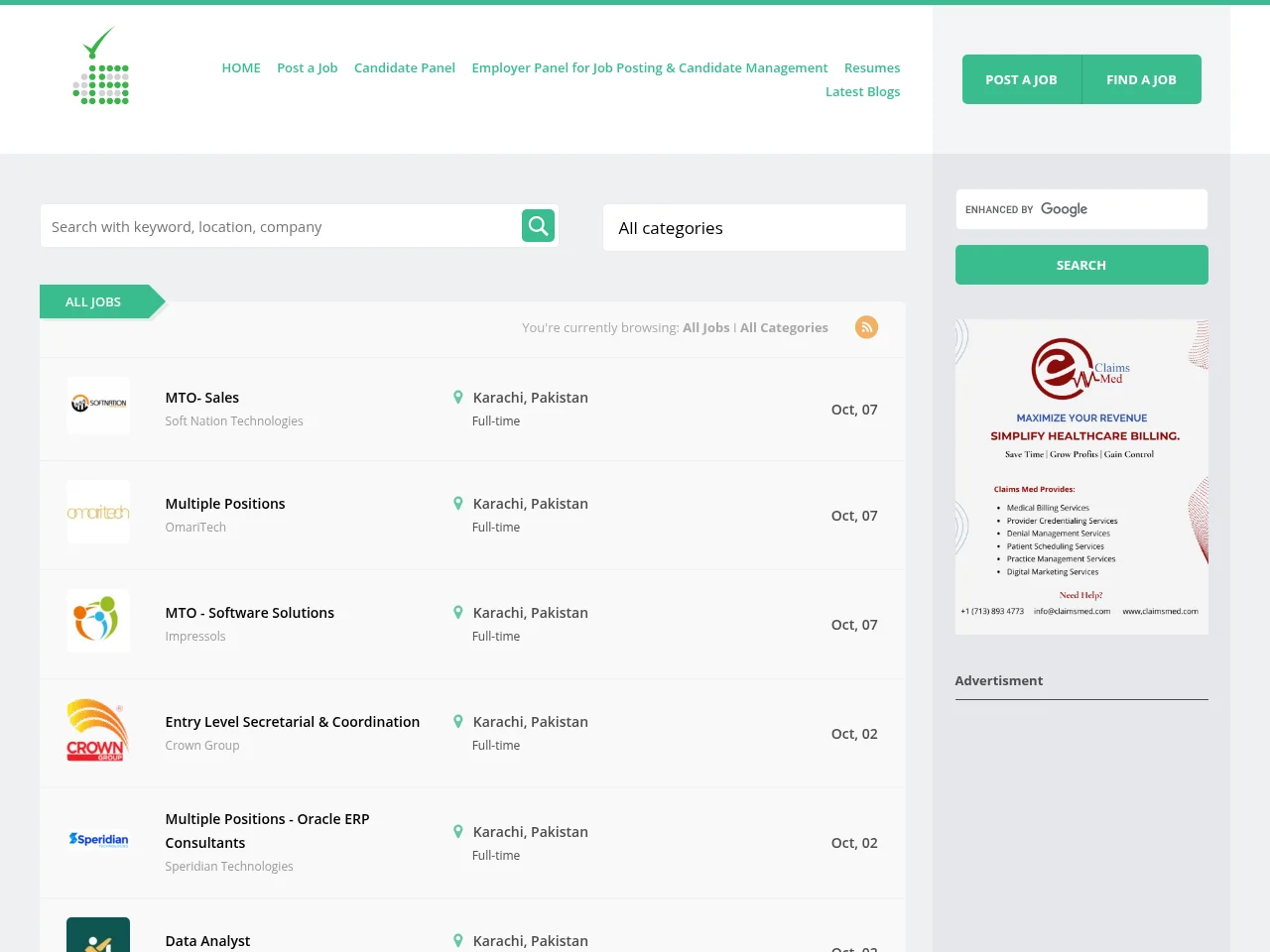The height and width of the screenshot is (952, 1270).
Task: Open Multiple Positions - Oracle ERP Consultants
Action: [x=268, y=831]
